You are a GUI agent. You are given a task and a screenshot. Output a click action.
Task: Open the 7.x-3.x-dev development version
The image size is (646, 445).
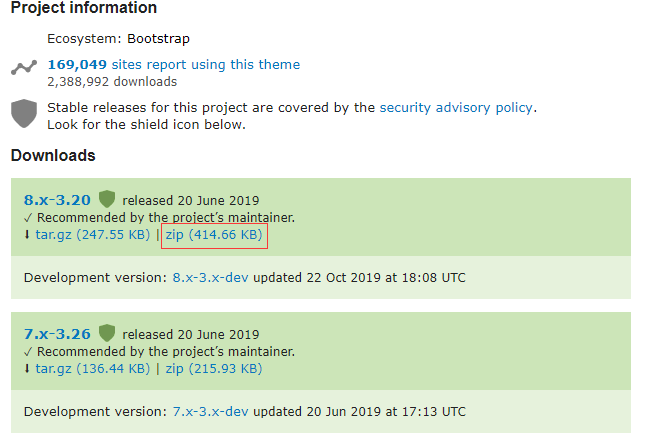(x=211, y=411)
